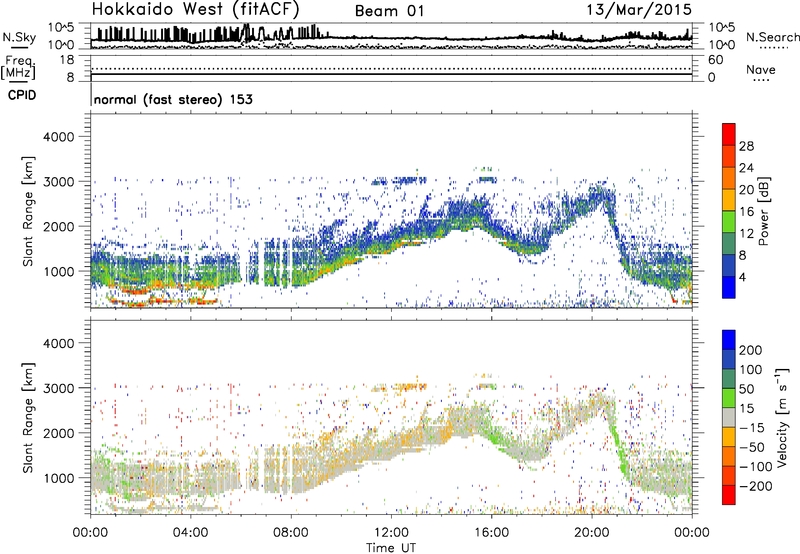The image size is (800, 554).
Task: Click the '08:00' time tick label
Action: (291, 533)
